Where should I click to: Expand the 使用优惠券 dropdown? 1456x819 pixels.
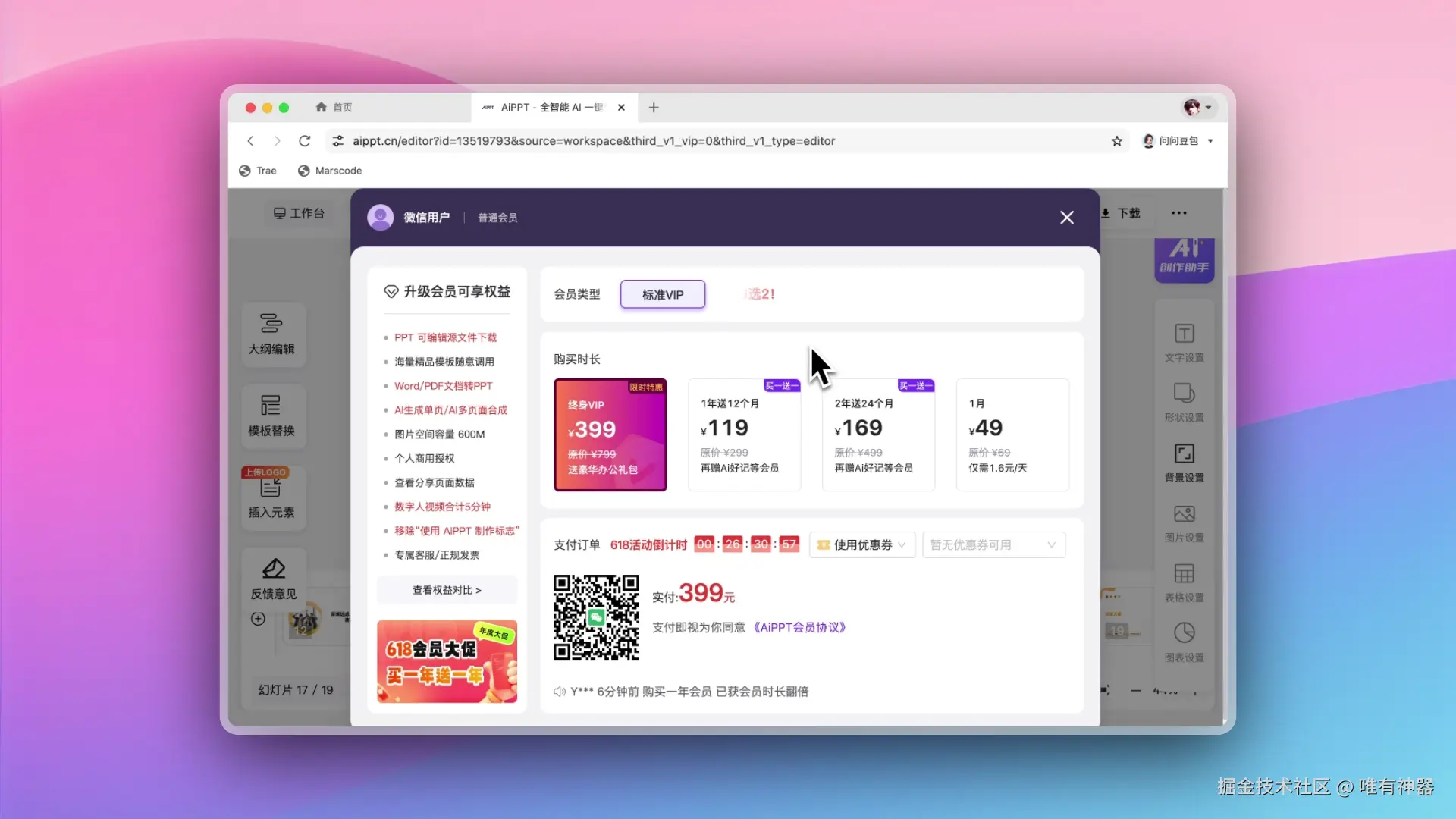pyautogui.click(x=862, y=544)
